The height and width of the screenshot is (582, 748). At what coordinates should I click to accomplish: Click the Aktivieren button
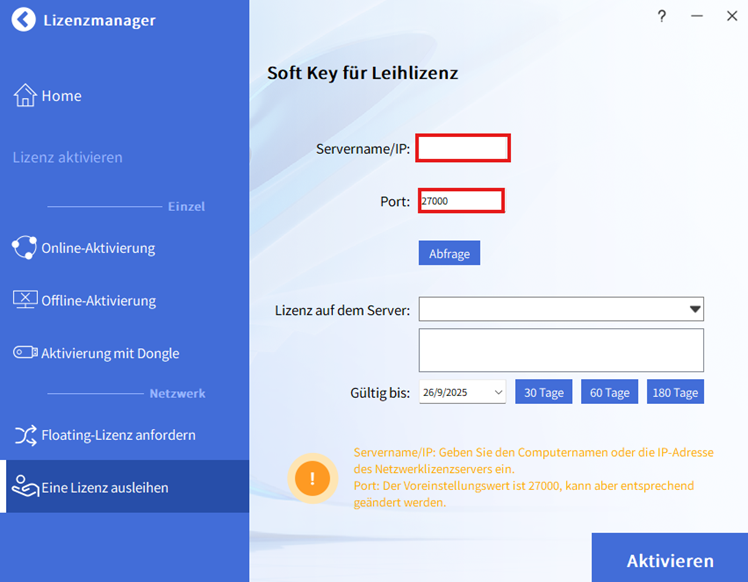point(669,560)
